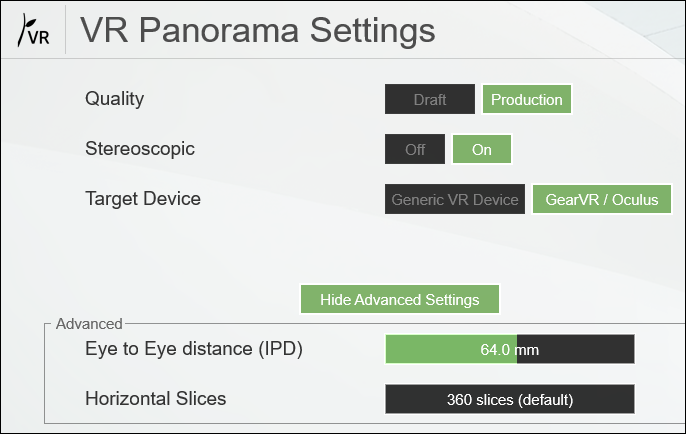Turn Stereoscopic Off
The height and width of the screenshot is (434, 686).
click(x=415, y=150)
